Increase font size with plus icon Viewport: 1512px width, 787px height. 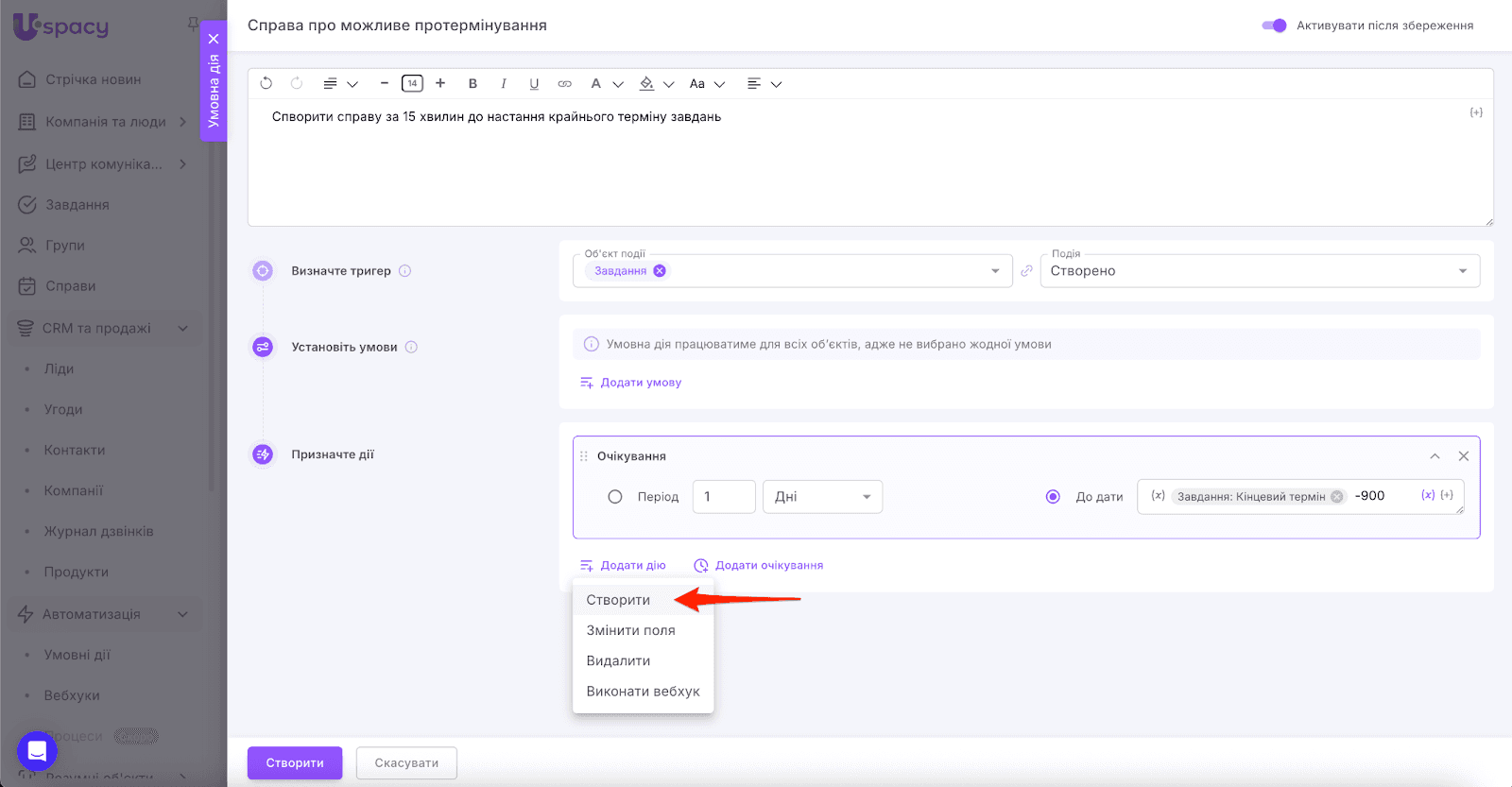pos(440,83)
